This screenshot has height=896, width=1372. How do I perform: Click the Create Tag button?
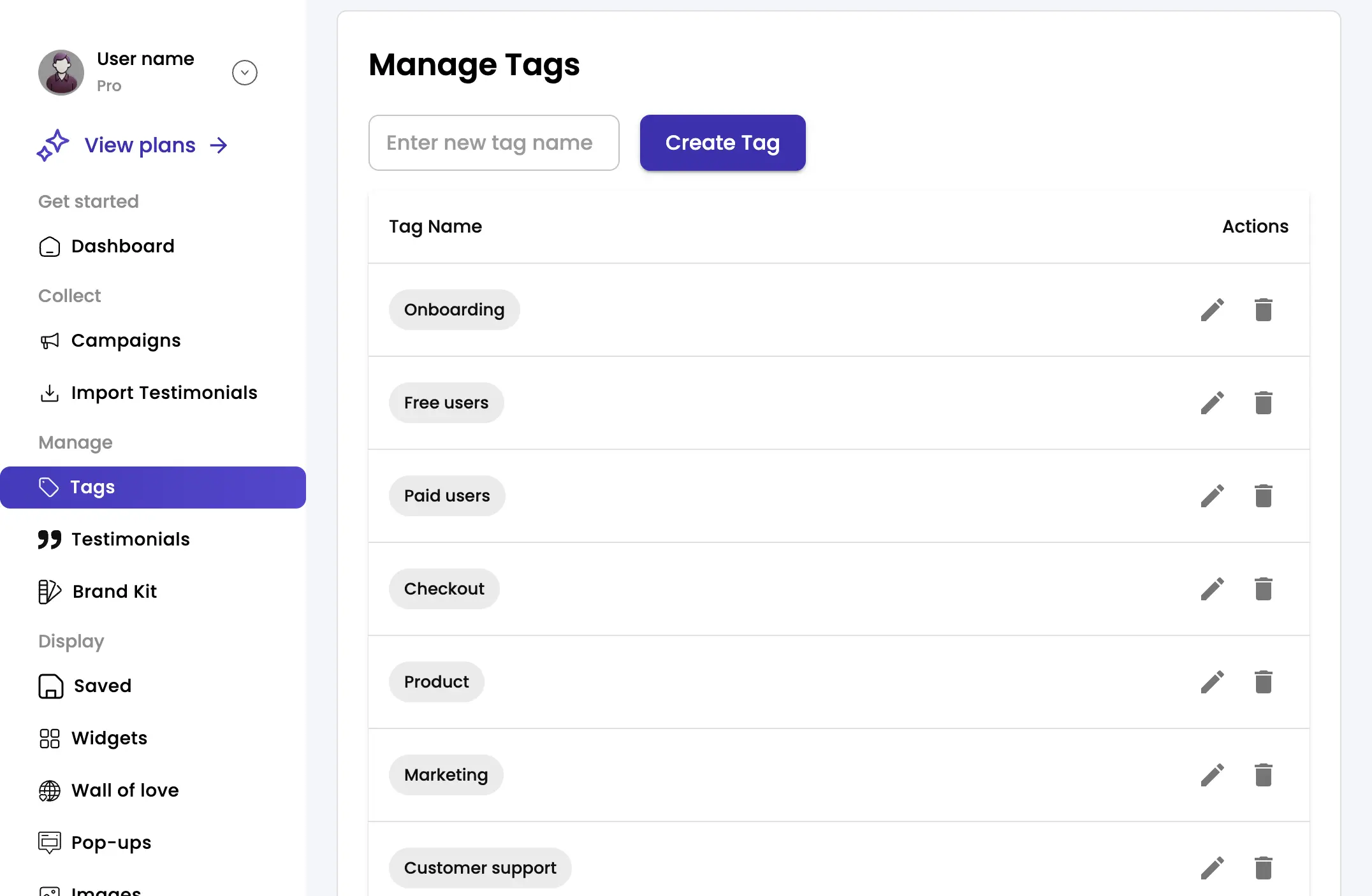tap(722, 143)
